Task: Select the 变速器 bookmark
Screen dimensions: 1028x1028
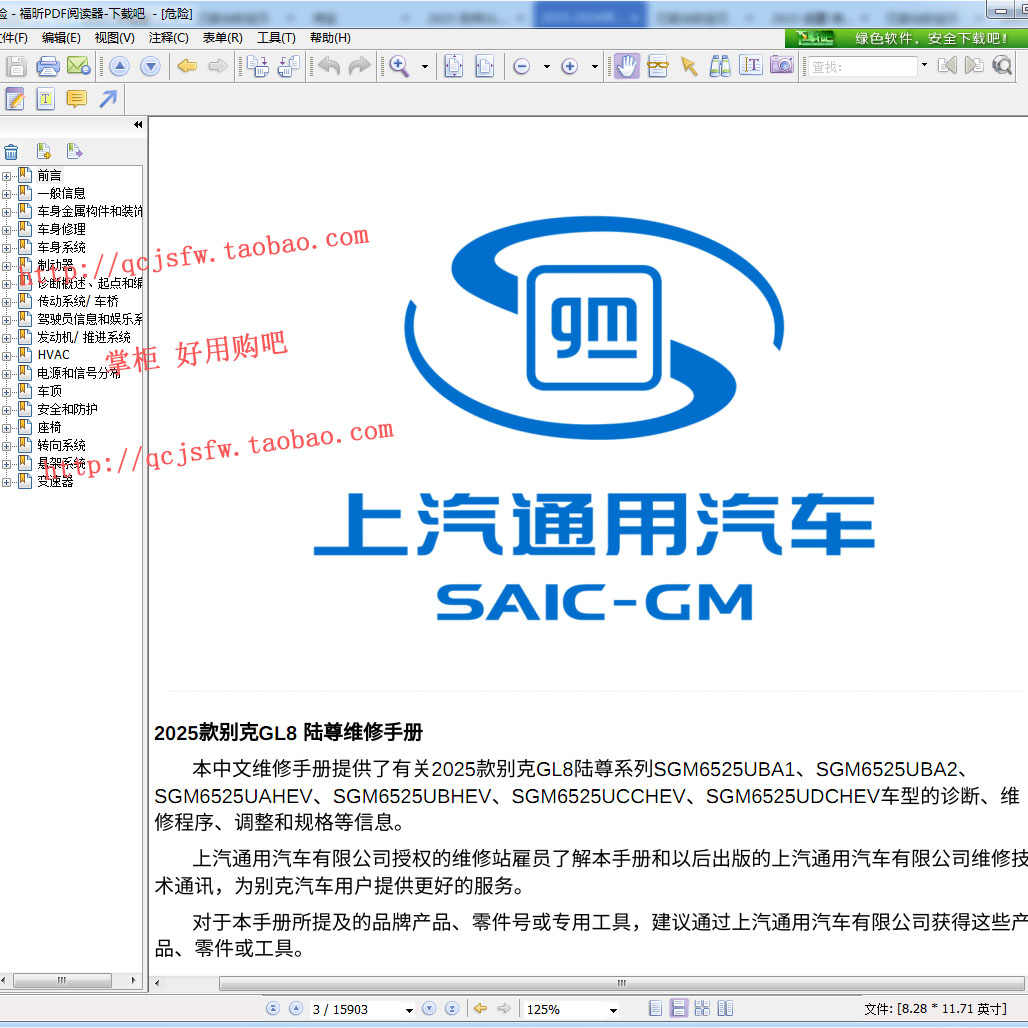Action: pos(55,482)
